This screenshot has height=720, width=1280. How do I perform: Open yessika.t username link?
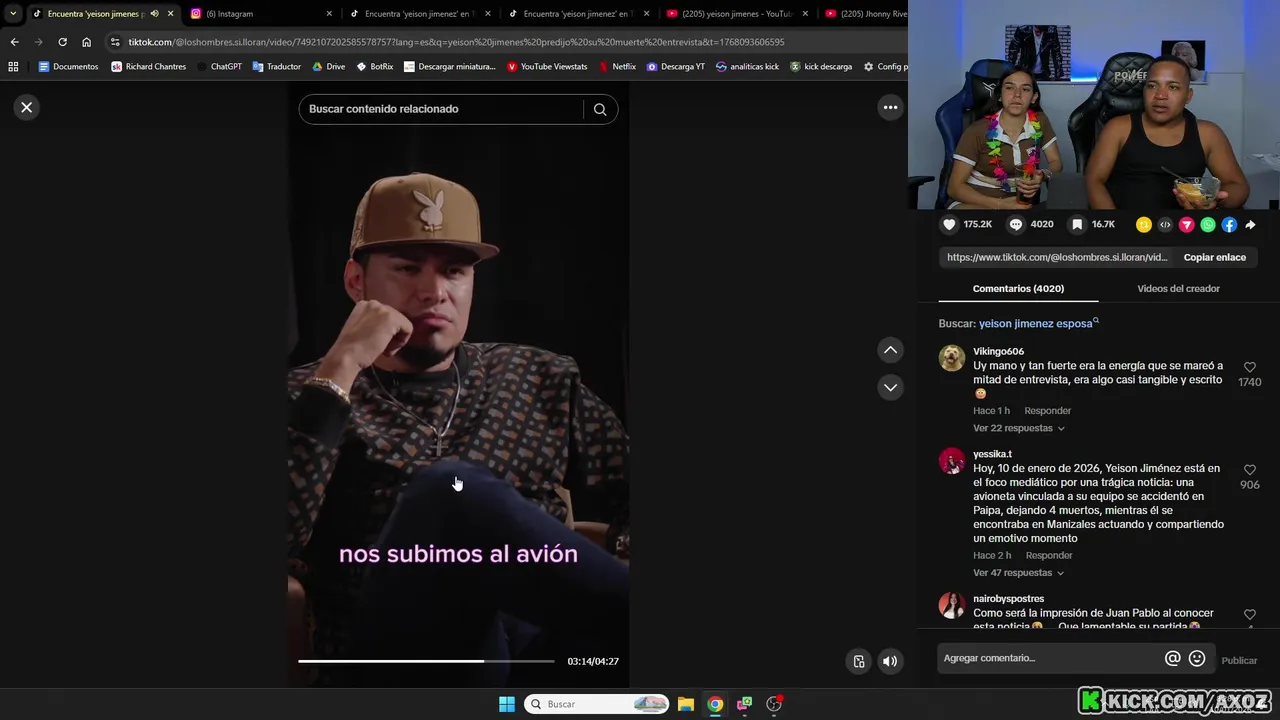(992, 454)
